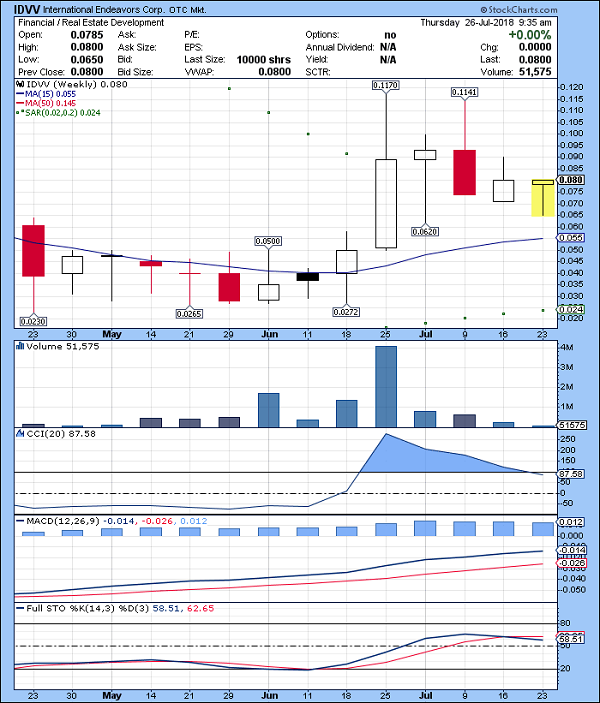The height and width of the screenshot is (703, 600).
Task: Click the blue line marker before MACD(12,26,9)
Action: [20, 521]
